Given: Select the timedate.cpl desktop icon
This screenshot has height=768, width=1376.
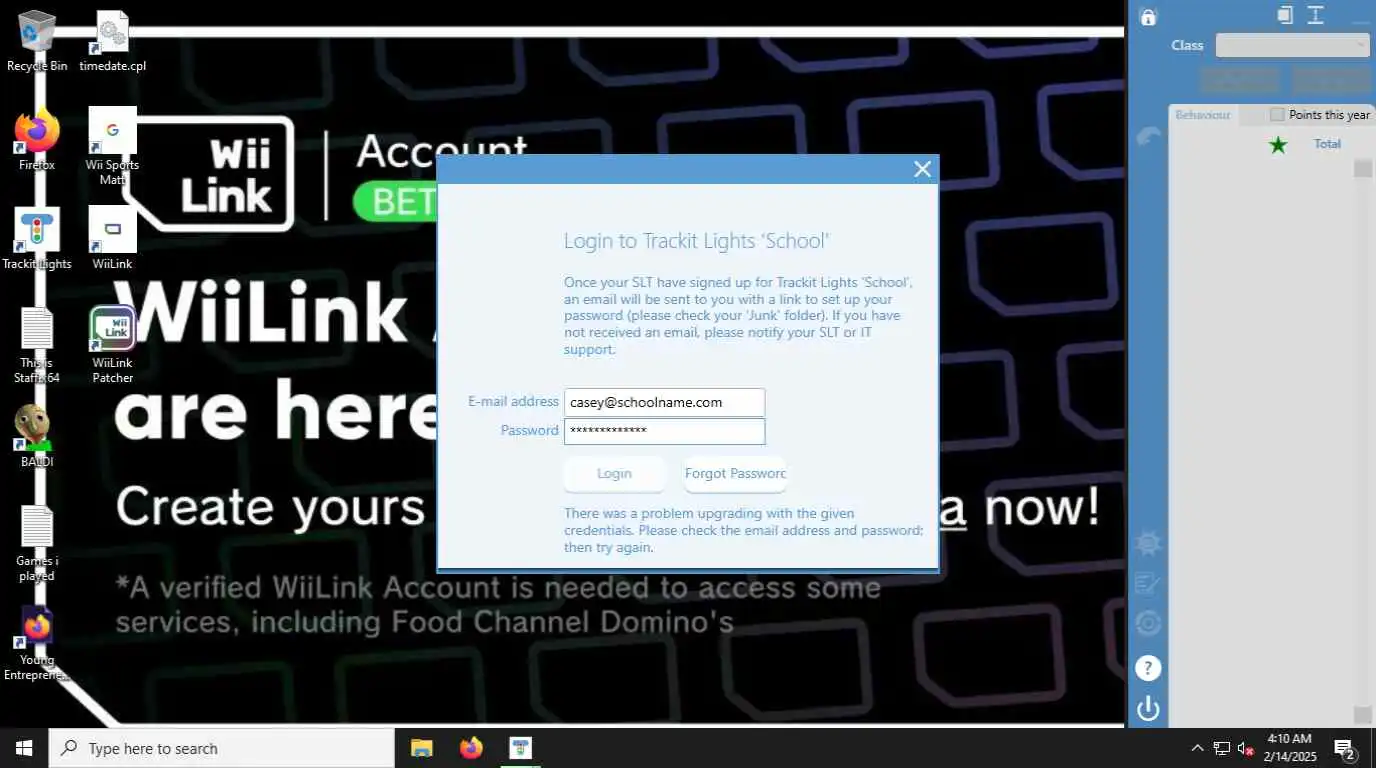Looking at the screenshot, I should click(113, 41).
